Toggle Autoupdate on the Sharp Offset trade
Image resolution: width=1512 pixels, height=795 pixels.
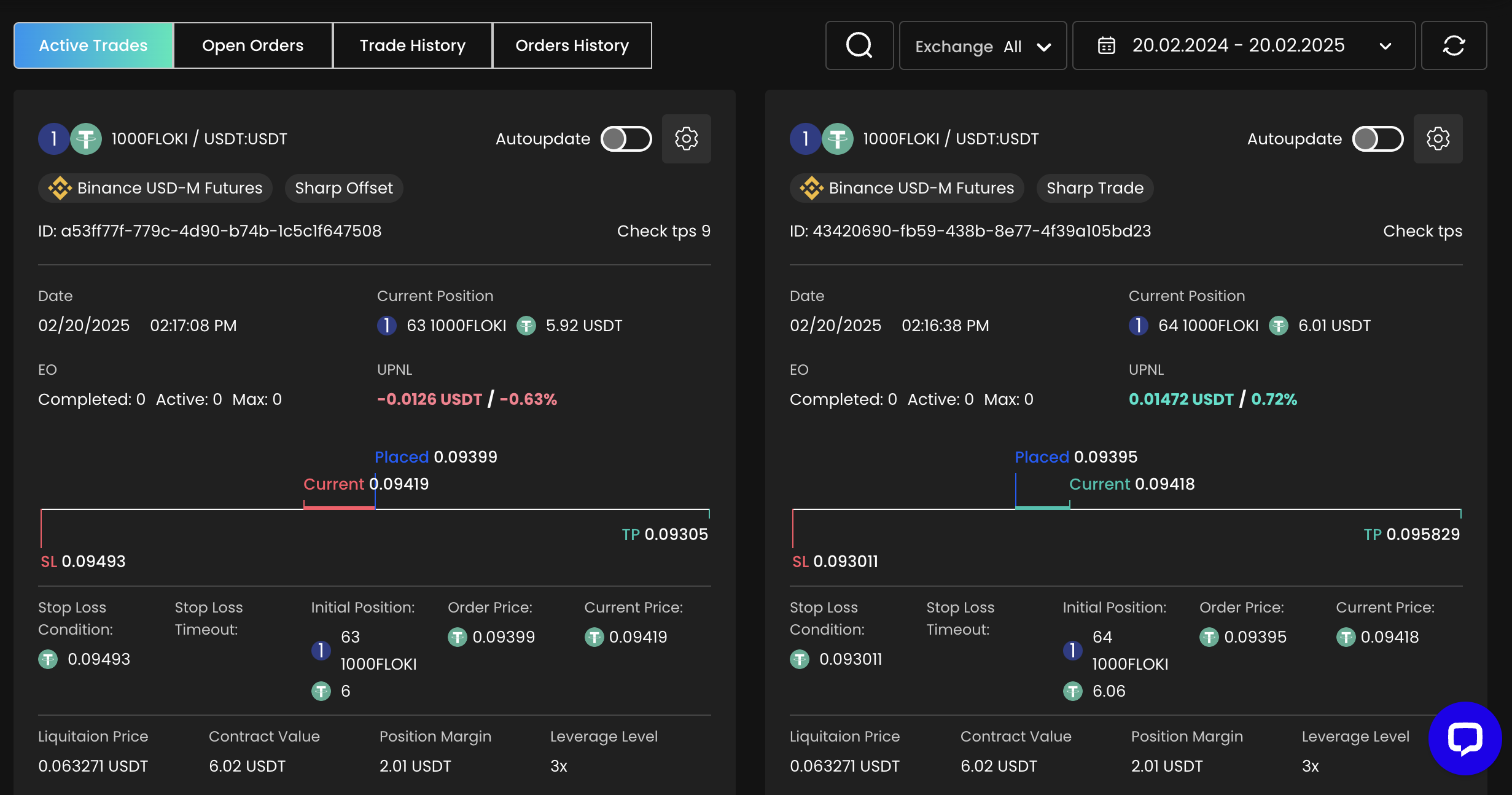pyautogui.click(x=626, y=139)
